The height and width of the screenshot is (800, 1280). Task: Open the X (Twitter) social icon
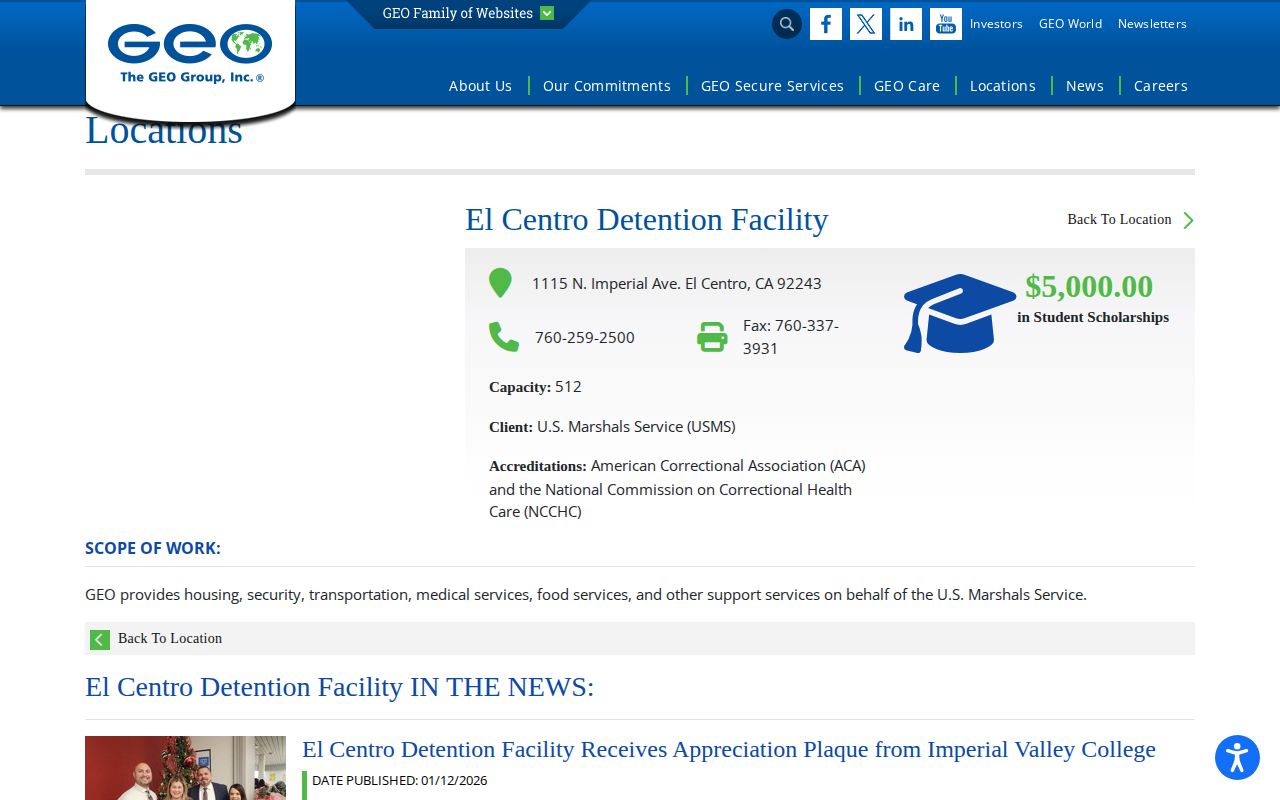[866, 24]
